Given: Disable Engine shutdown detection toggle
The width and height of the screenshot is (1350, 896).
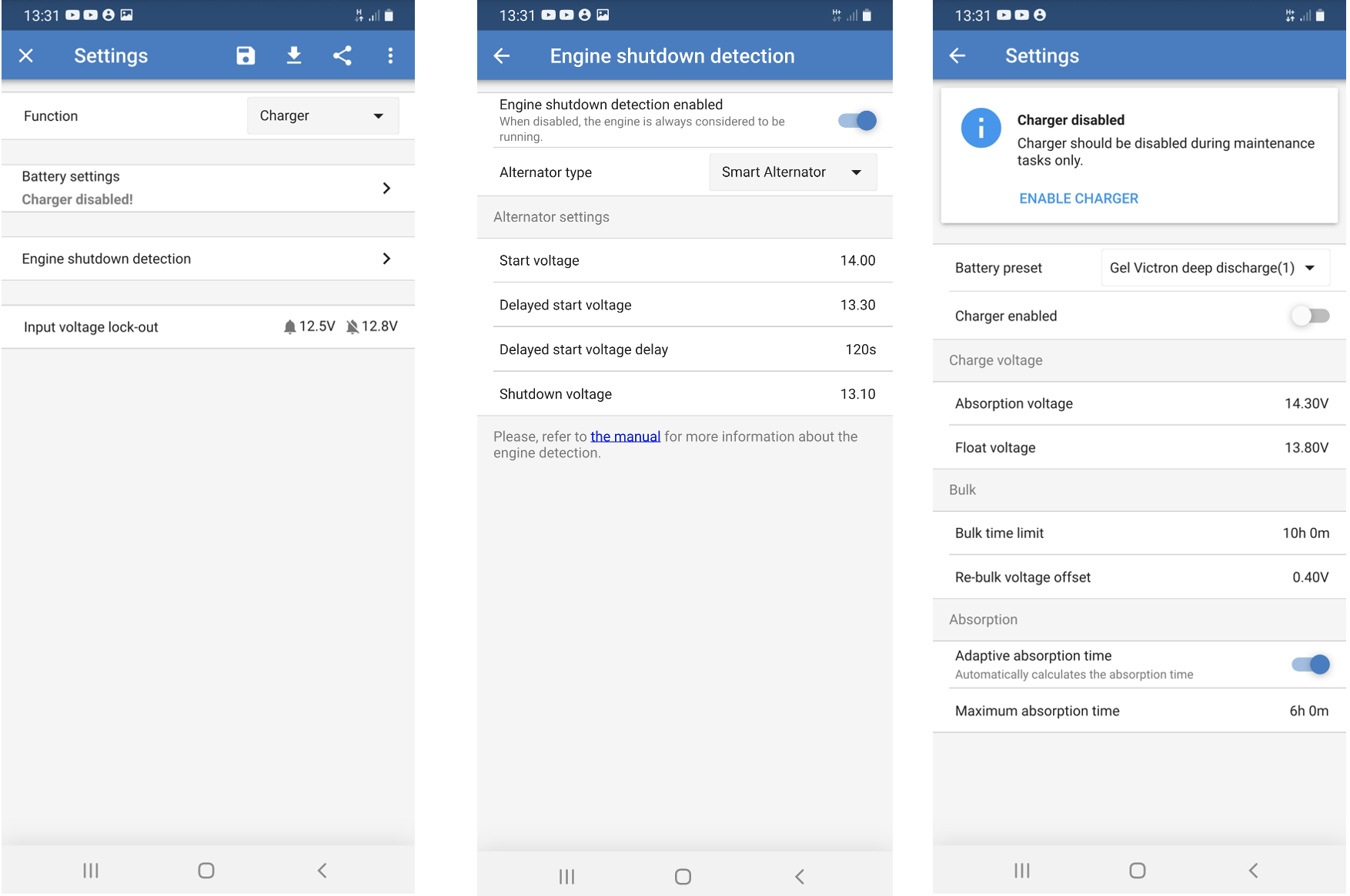Looking at the screenshot, I should coord(857,121).
